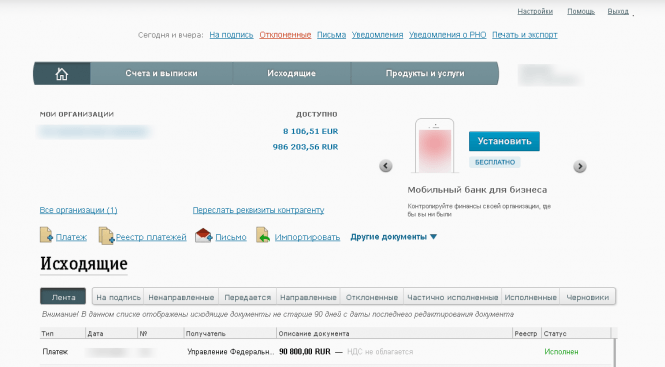Click the Платеж document icon
Viewport: 665px width, 367px height.
coord(46,235)
